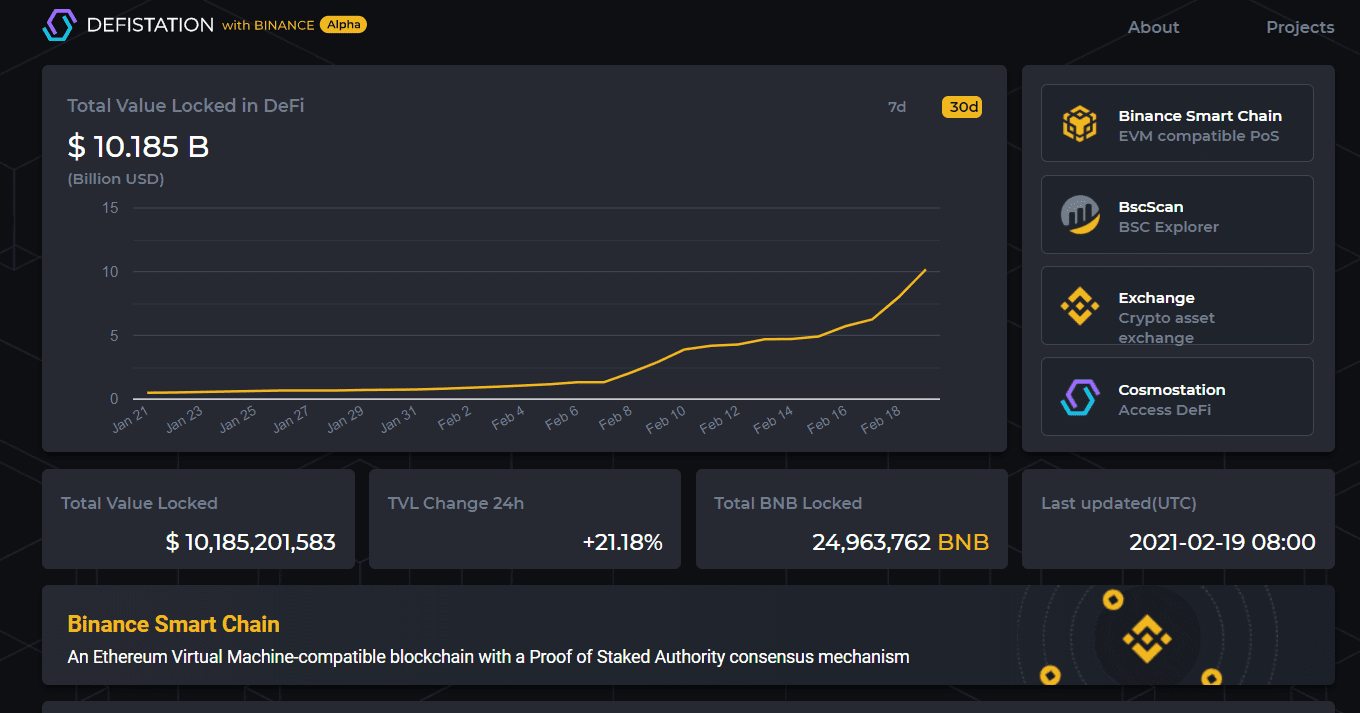Open the Exchange crypto asset card

[1177, 306]
